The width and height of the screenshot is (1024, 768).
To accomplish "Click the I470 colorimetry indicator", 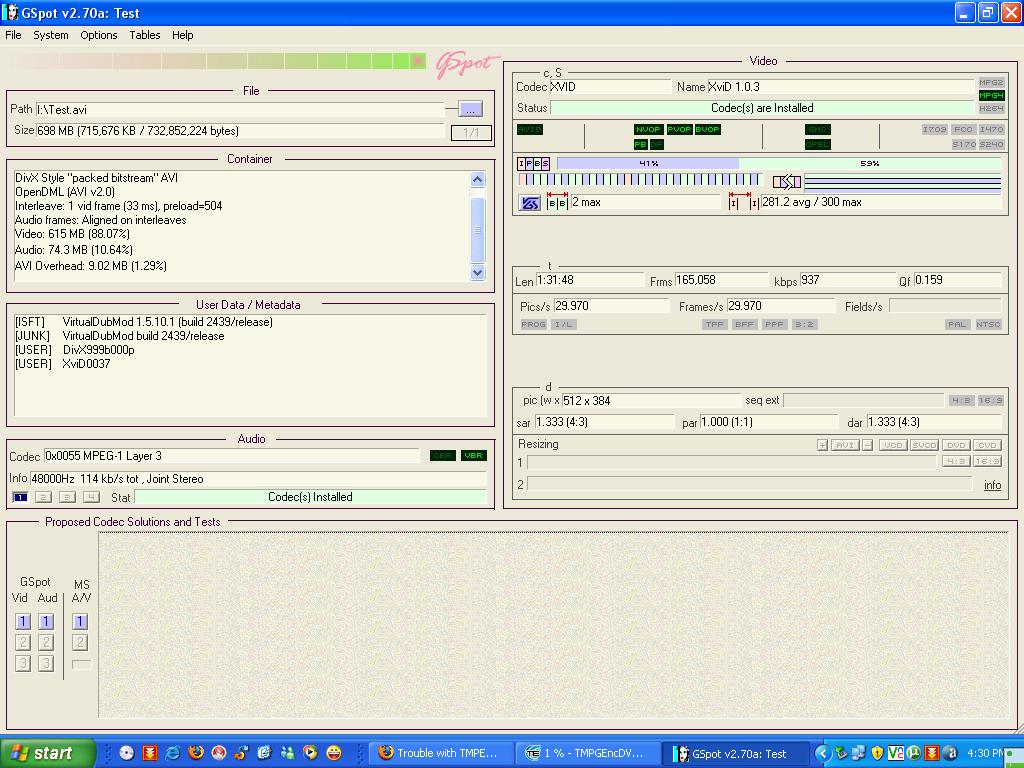I will (x=991, y=129).
